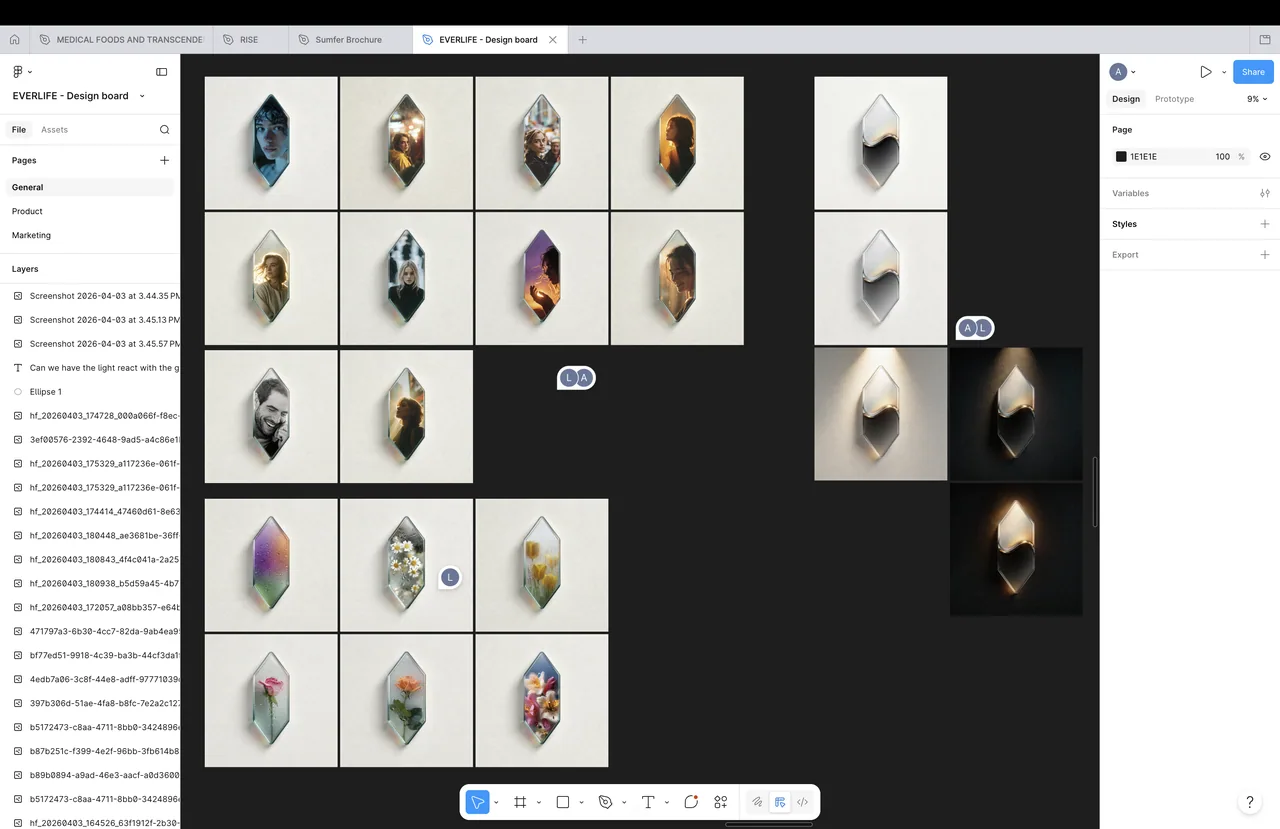This screenshot has height=829, width=1280.
Task: Switch to Design mode in the toolbar
Action: pyautogui.click(x=780, y=802)
